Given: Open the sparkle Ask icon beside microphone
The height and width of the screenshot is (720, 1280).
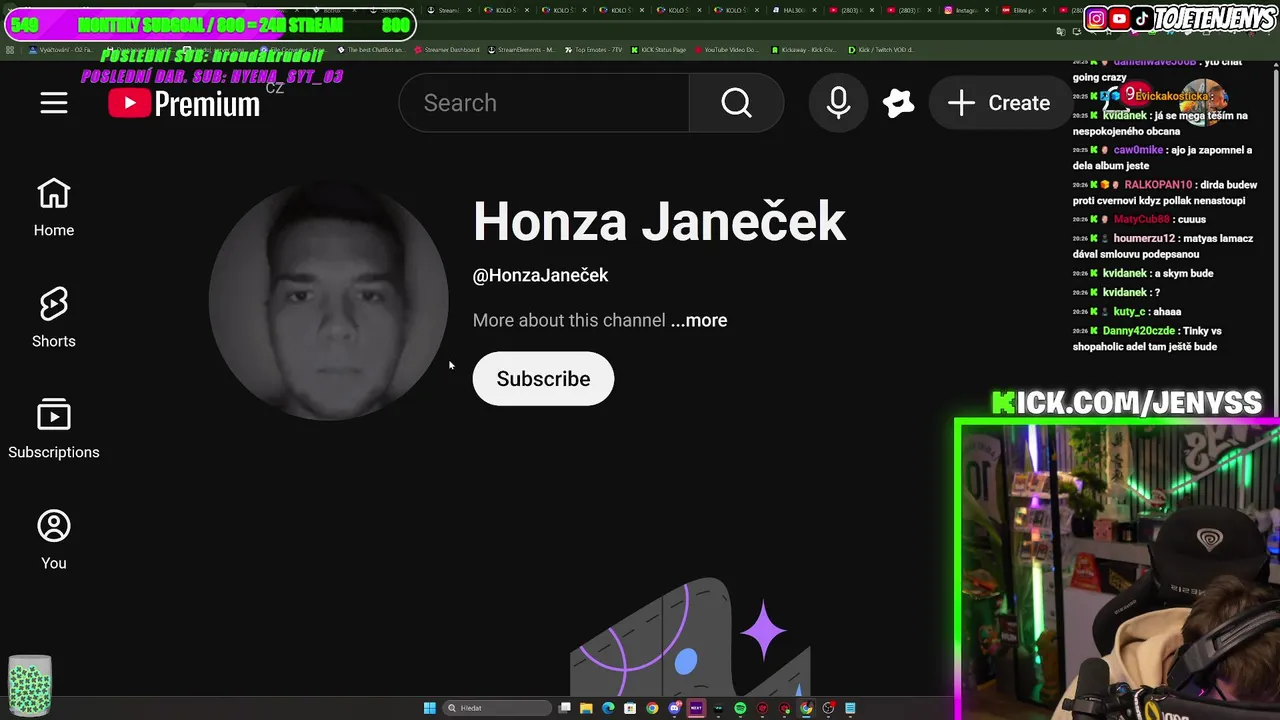Looking at the screenshot, I should 898,103.
